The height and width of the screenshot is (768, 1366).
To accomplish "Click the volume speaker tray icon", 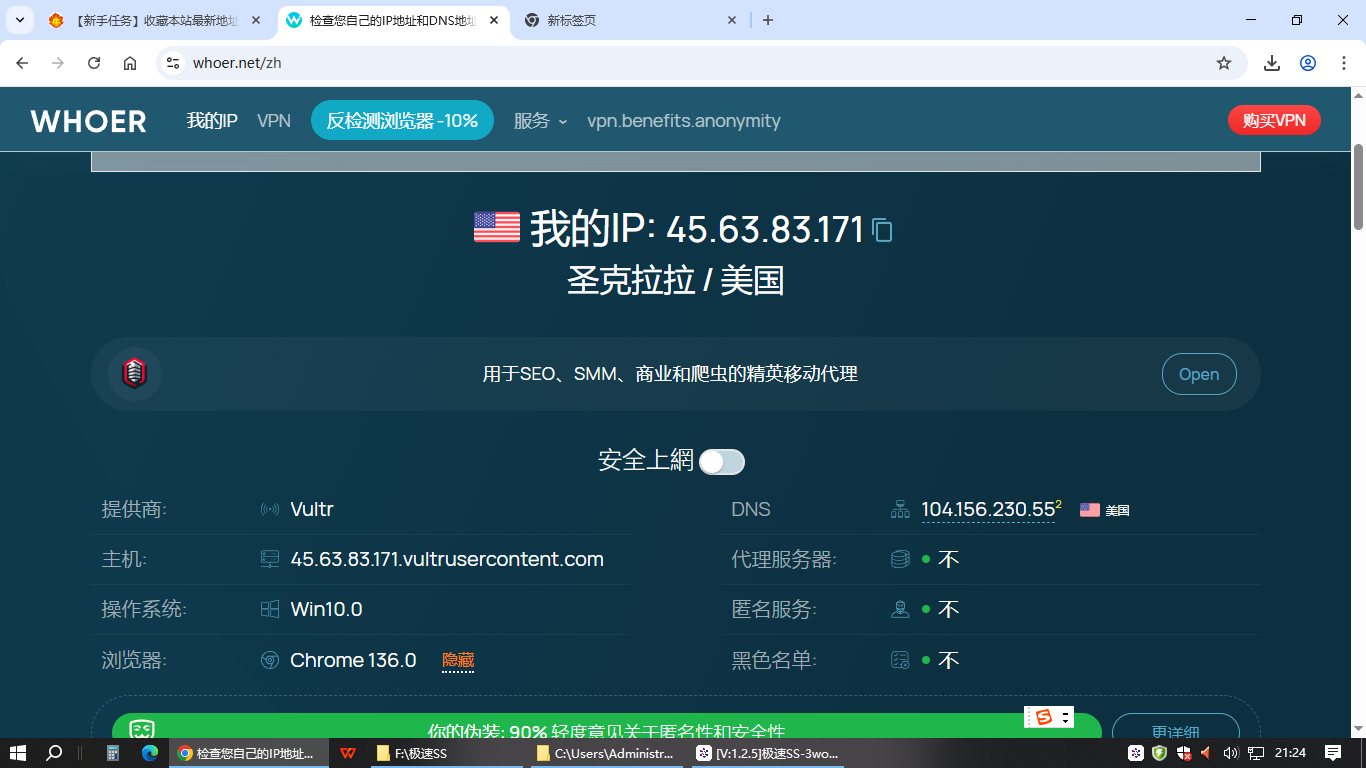I will point(1230,753).
